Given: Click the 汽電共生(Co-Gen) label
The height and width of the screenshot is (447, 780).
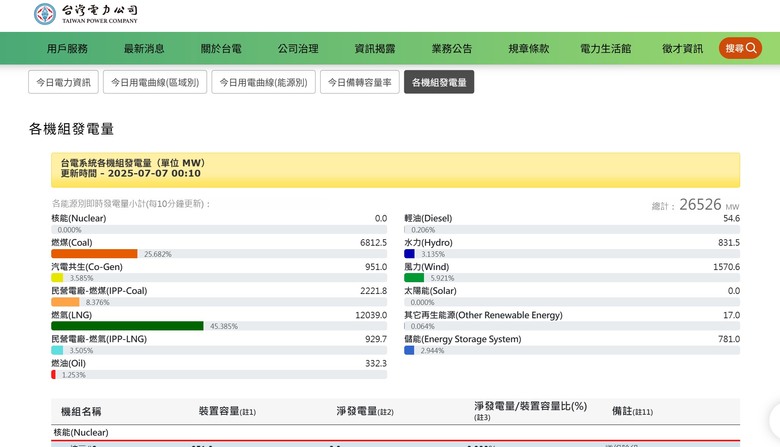Looking at the screenshot, I should tap(87, 267).
